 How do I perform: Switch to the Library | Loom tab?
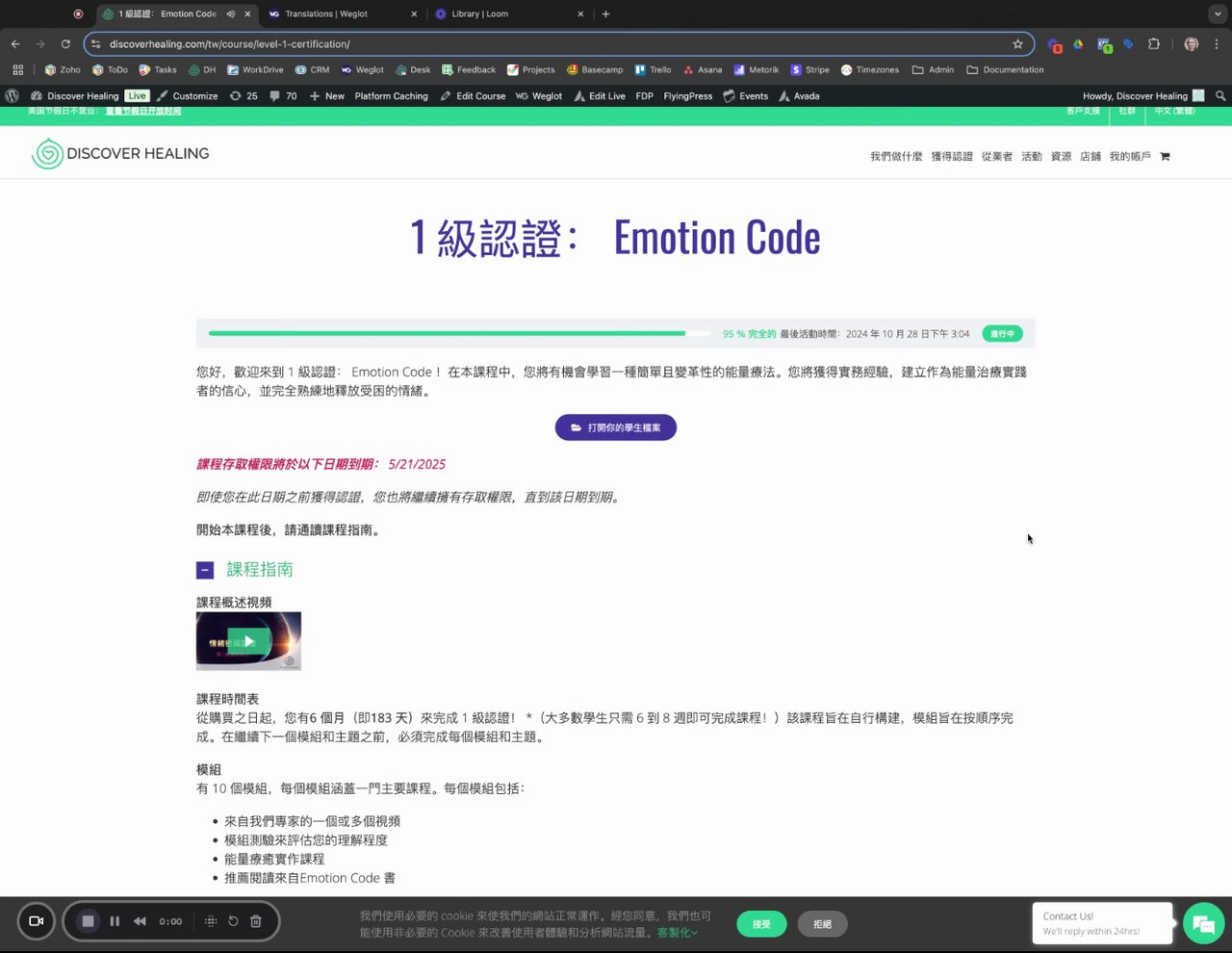tap(509, 14)
